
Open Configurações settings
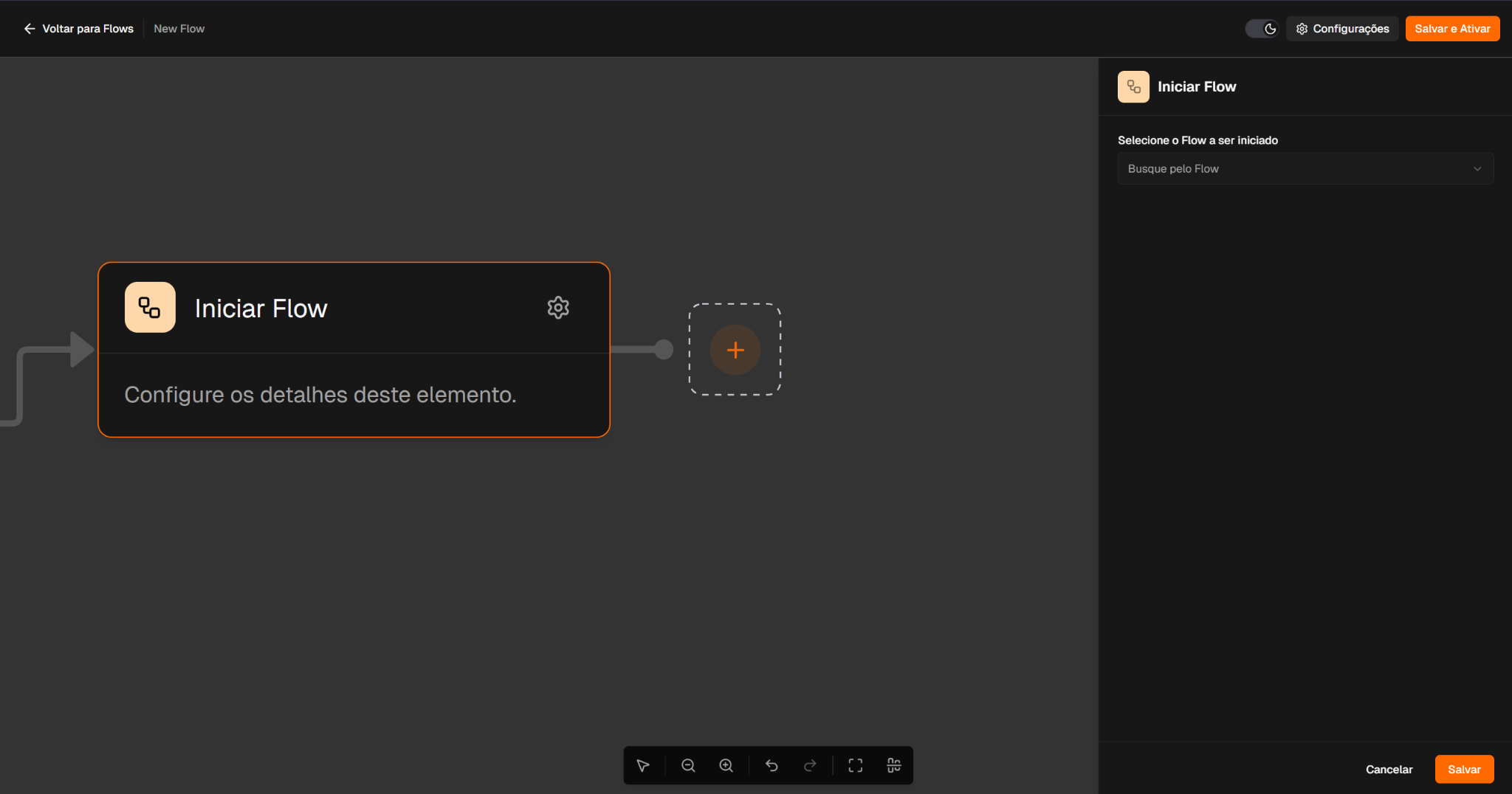pos(1342,29)
